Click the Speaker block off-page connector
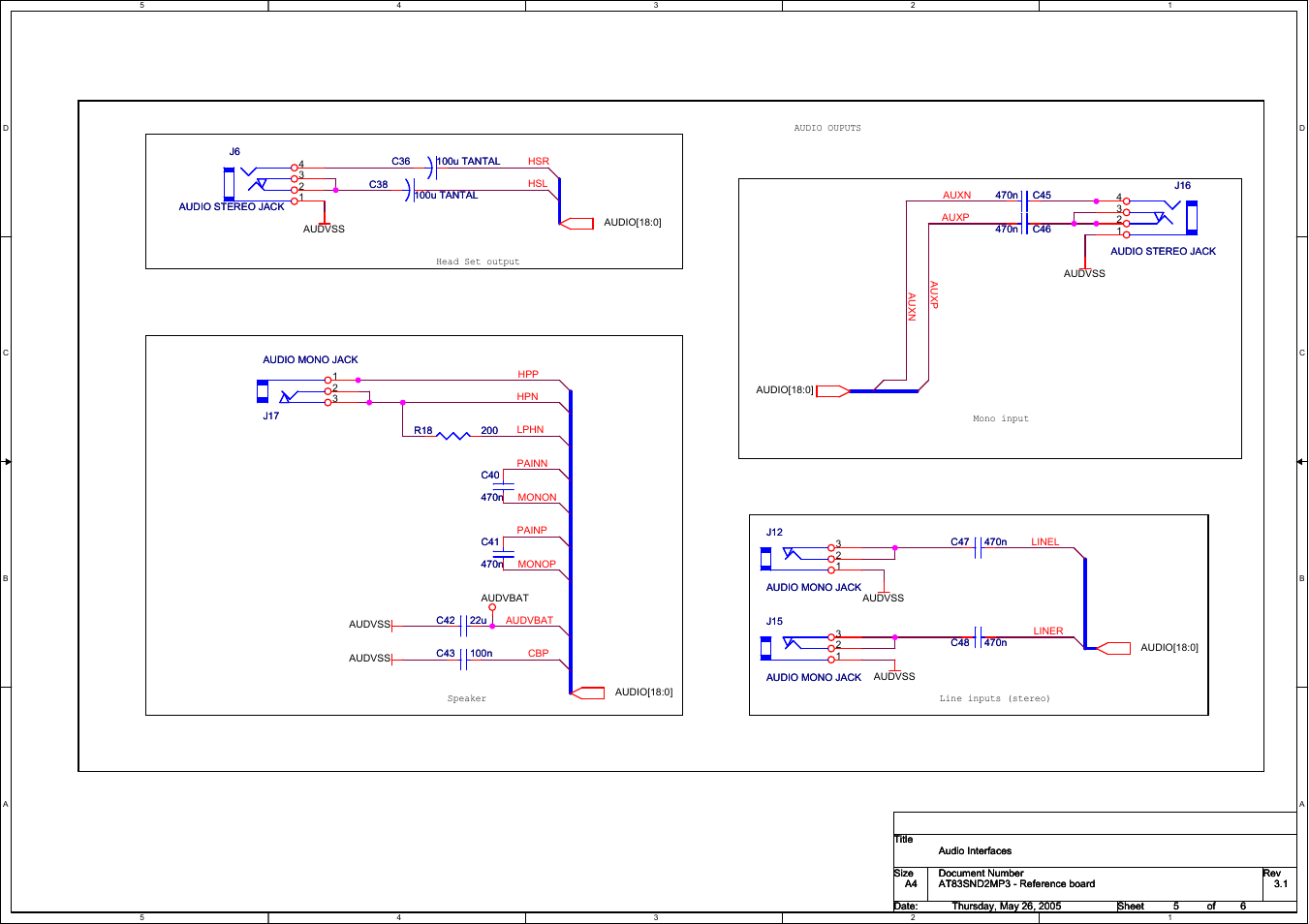 pos(587,693)
